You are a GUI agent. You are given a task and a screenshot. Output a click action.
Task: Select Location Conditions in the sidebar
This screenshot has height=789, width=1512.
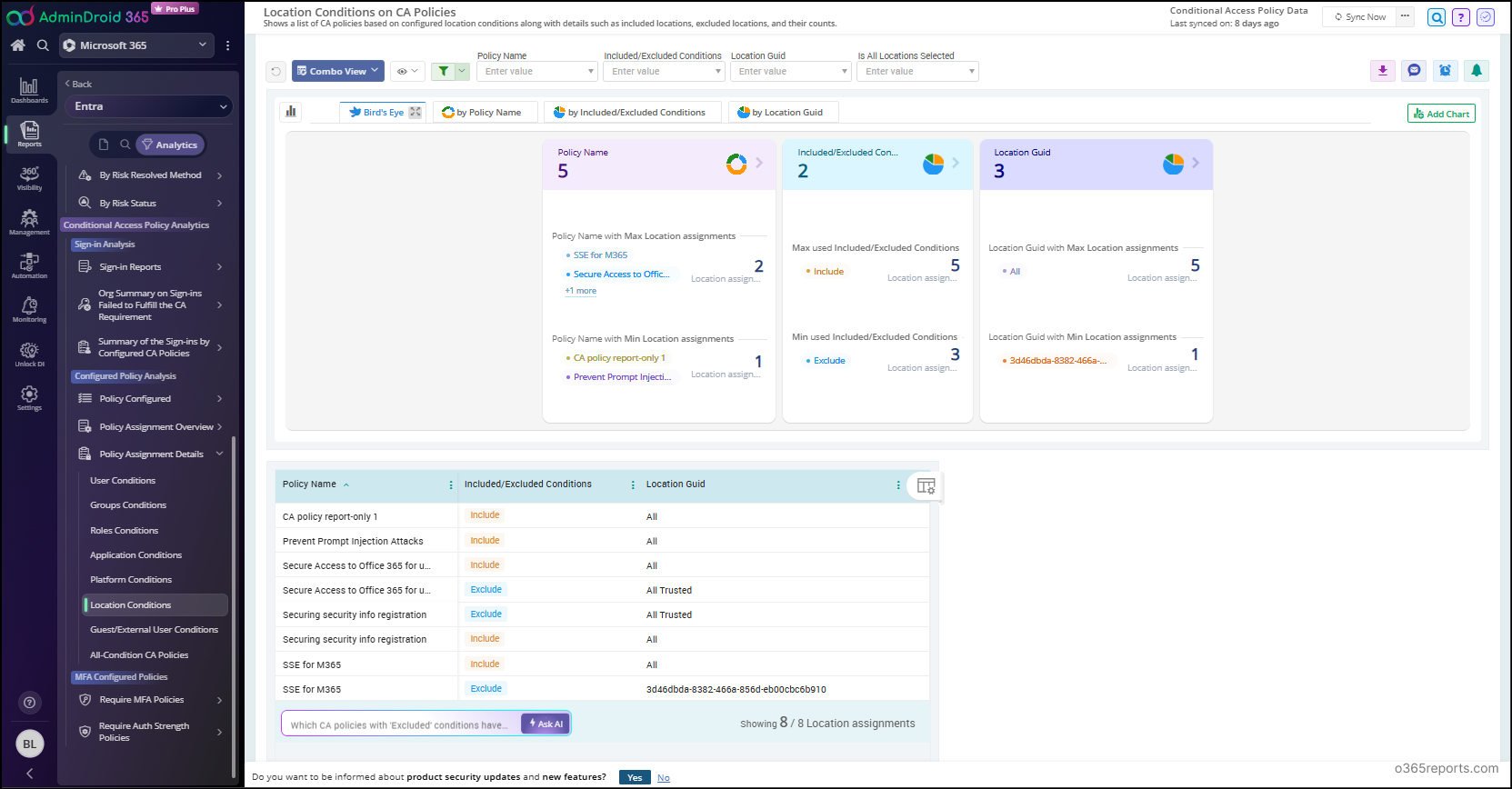pyautogui.click(x=155, y=604)
